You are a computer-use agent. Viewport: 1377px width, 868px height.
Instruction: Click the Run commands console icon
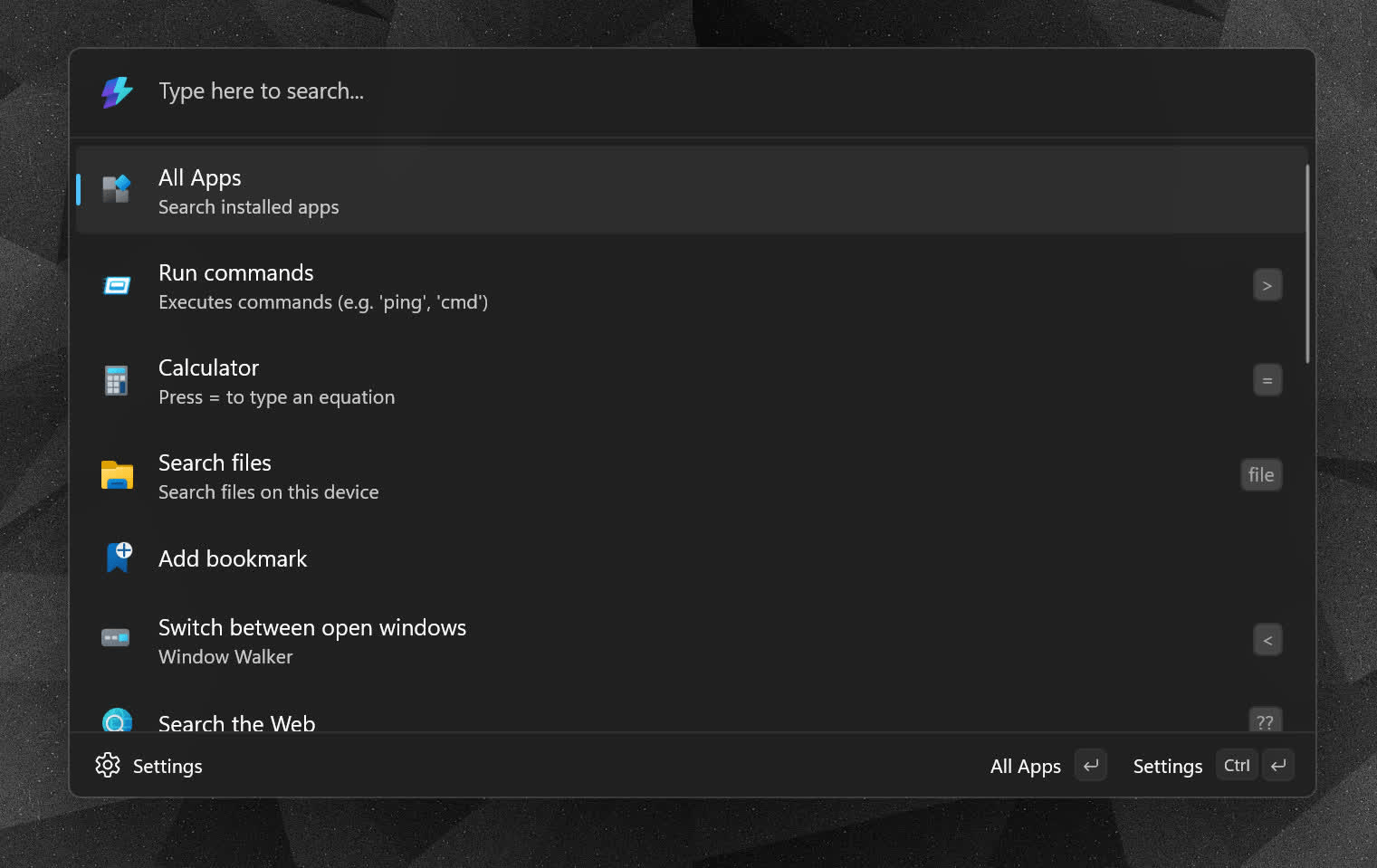click(x=116, y=284)
